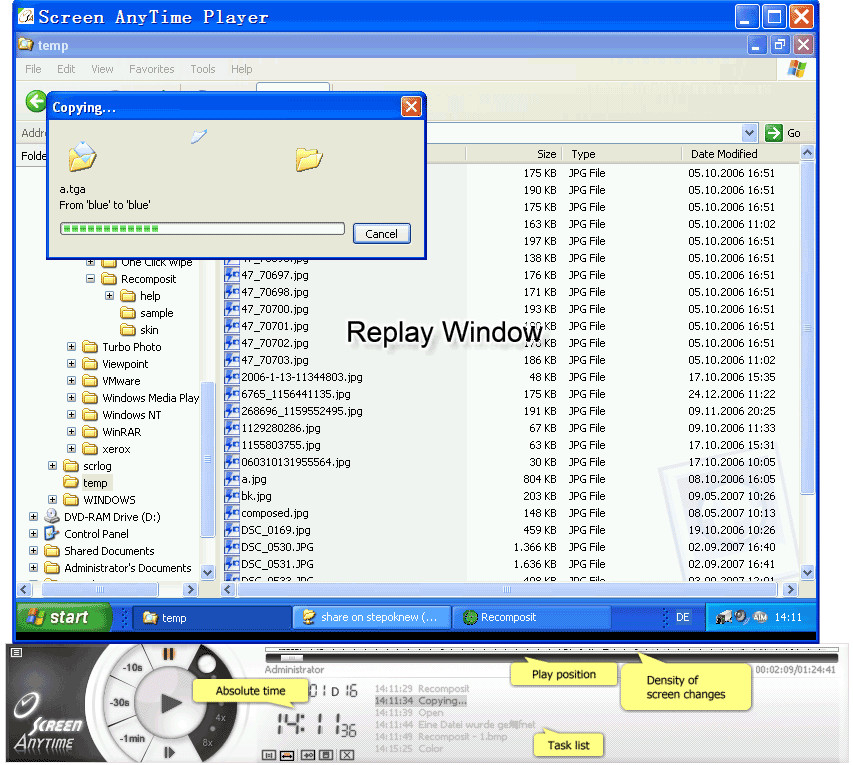Click the network computers icon in the system tray
This screenshot has height=765, width=853.
coord(724,617)
